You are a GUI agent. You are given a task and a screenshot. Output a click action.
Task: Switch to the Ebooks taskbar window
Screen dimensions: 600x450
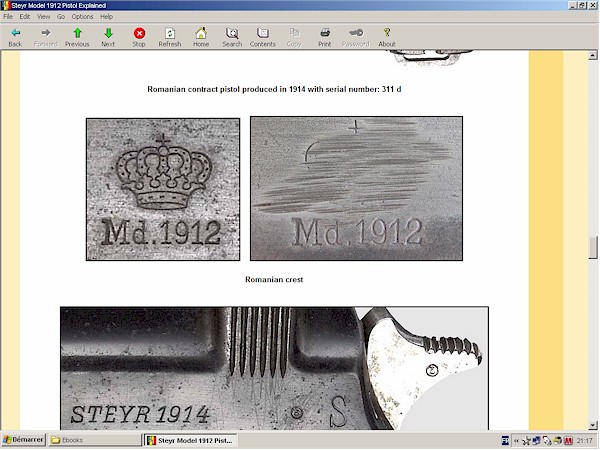click(x=95, y=440)
